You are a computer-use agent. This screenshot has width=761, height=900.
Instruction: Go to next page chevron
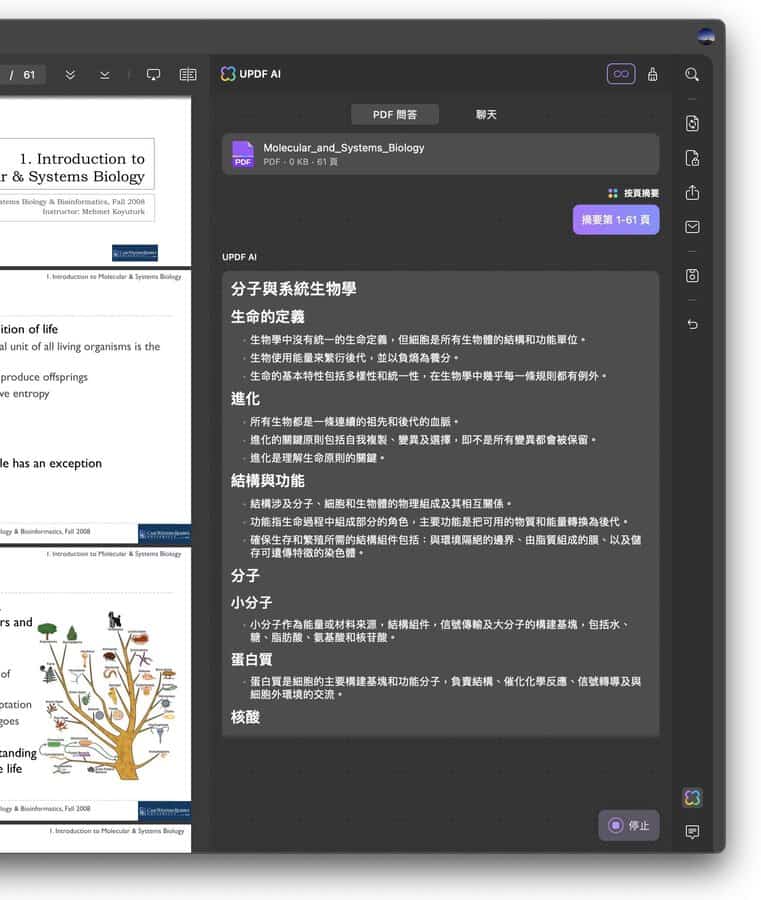(x=105, y=75)
